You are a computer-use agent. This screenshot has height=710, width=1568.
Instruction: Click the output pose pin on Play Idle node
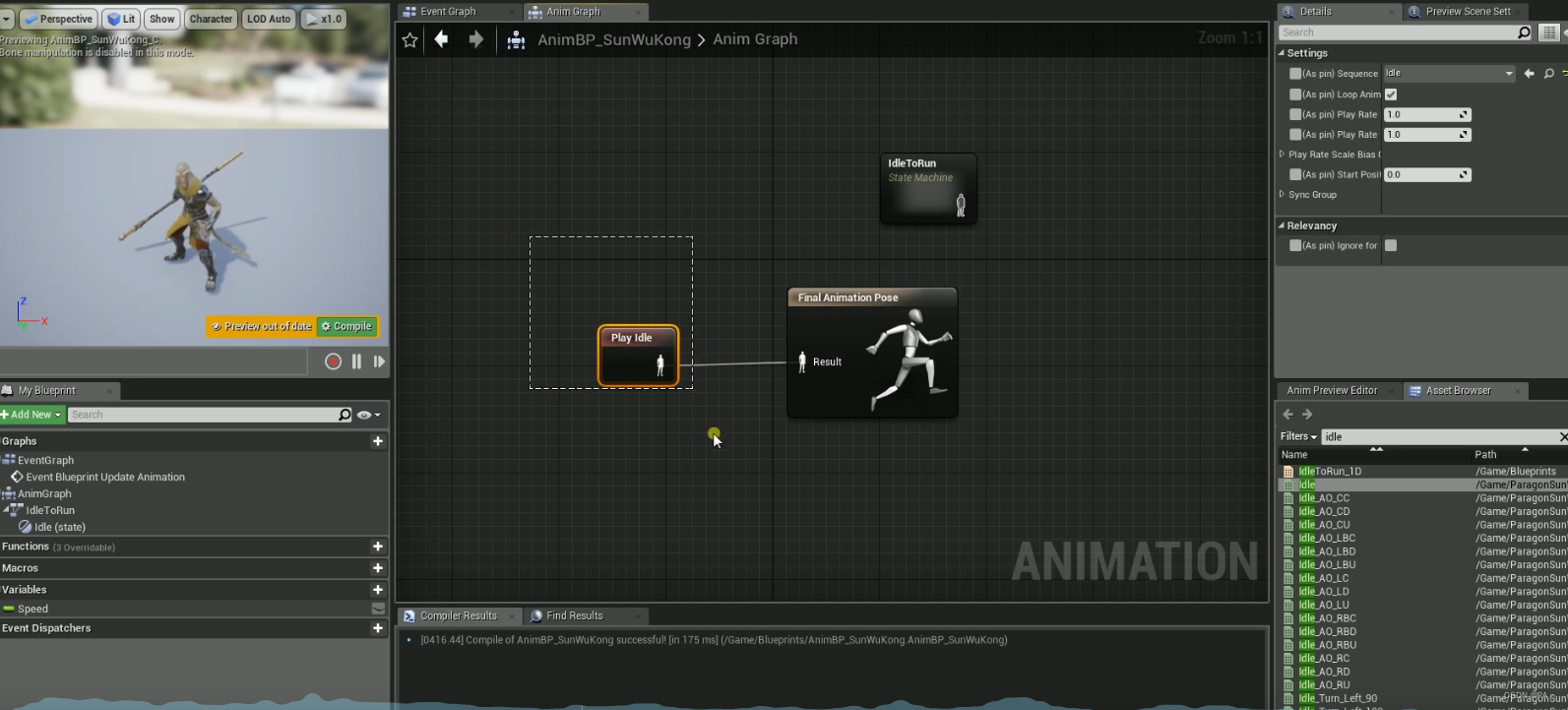[x=660, y=366]
